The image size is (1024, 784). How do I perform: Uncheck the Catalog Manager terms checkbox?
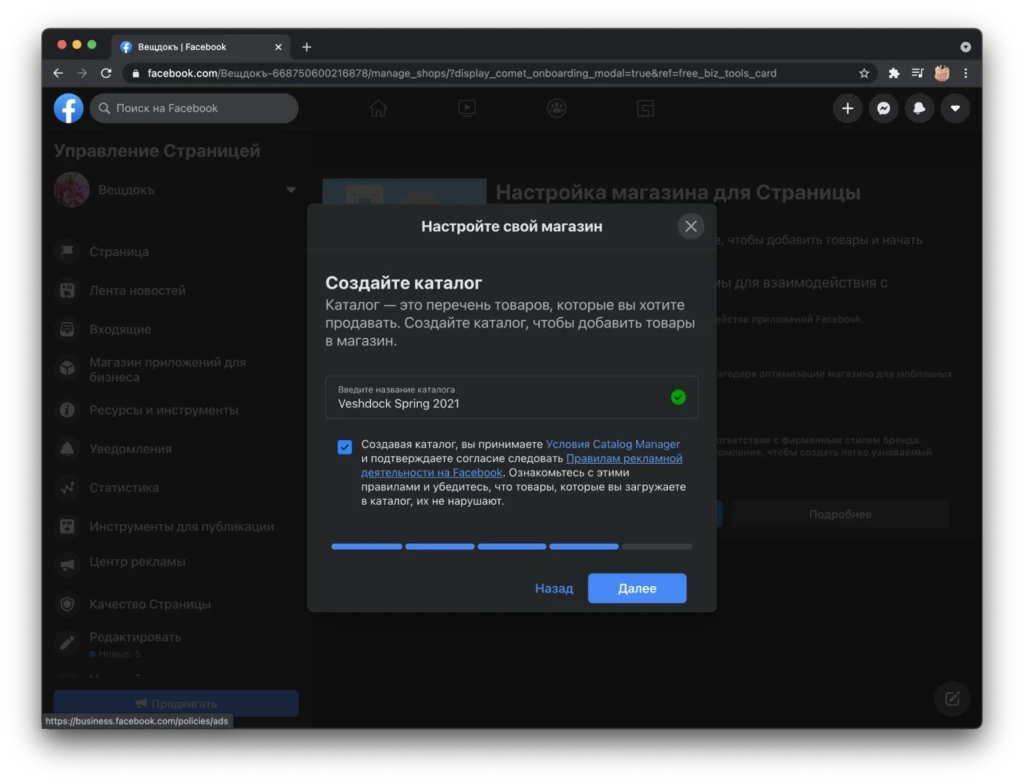pos(345,447)
